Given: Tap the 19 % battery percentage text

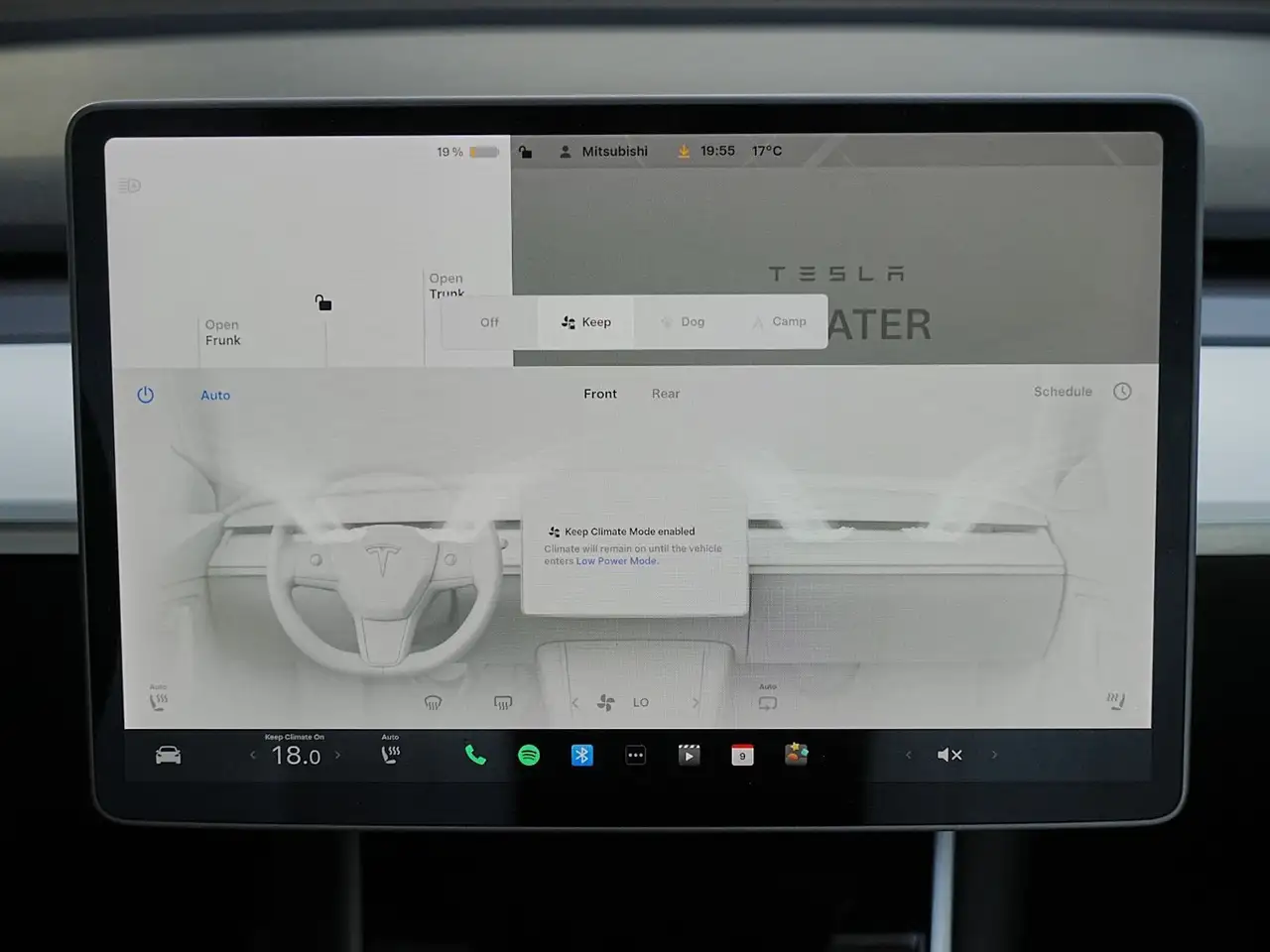Looking at the screenshot, I should 449,152.
